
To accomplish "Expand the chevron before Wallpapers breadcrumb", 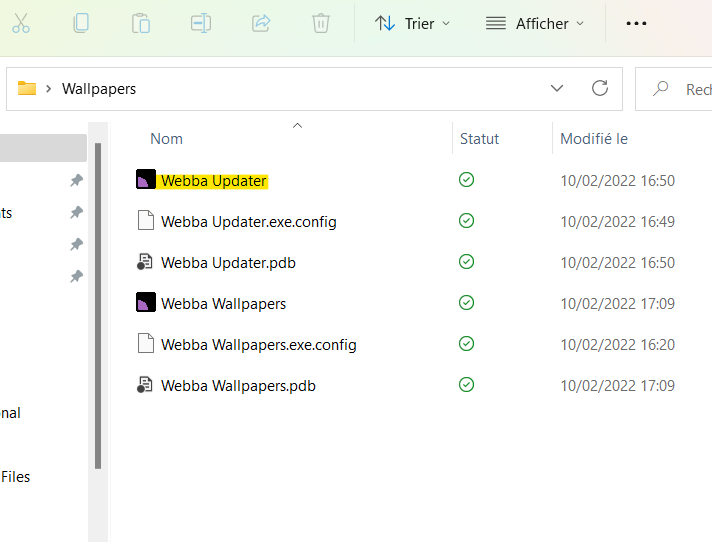I will pyautogui.click(x=49, y=89).
